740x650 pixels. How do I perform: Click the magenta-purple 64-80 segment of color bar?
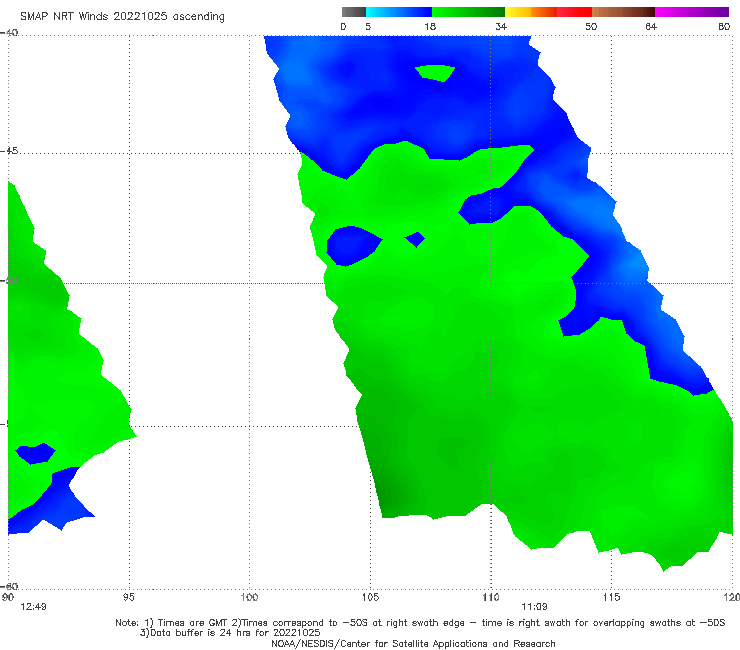coord(692,12)
